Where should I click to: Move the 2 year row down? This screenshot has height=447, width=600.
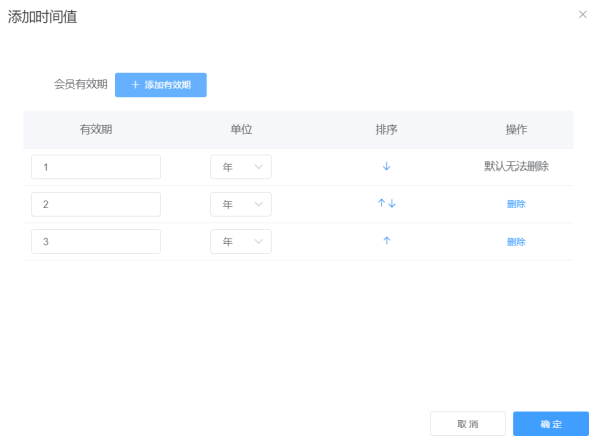[x=392, y=203]
